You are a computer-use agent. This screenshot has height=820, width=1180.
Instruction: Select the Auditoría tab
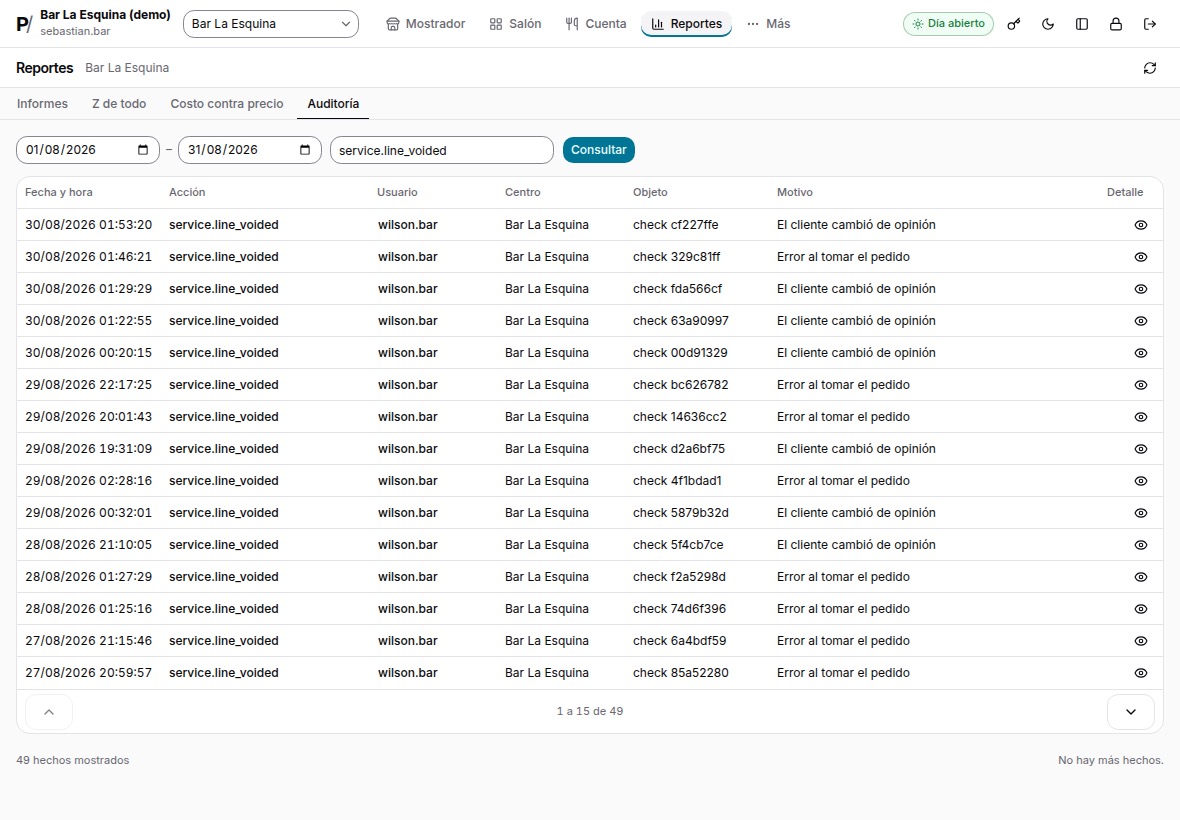[333, 104]
